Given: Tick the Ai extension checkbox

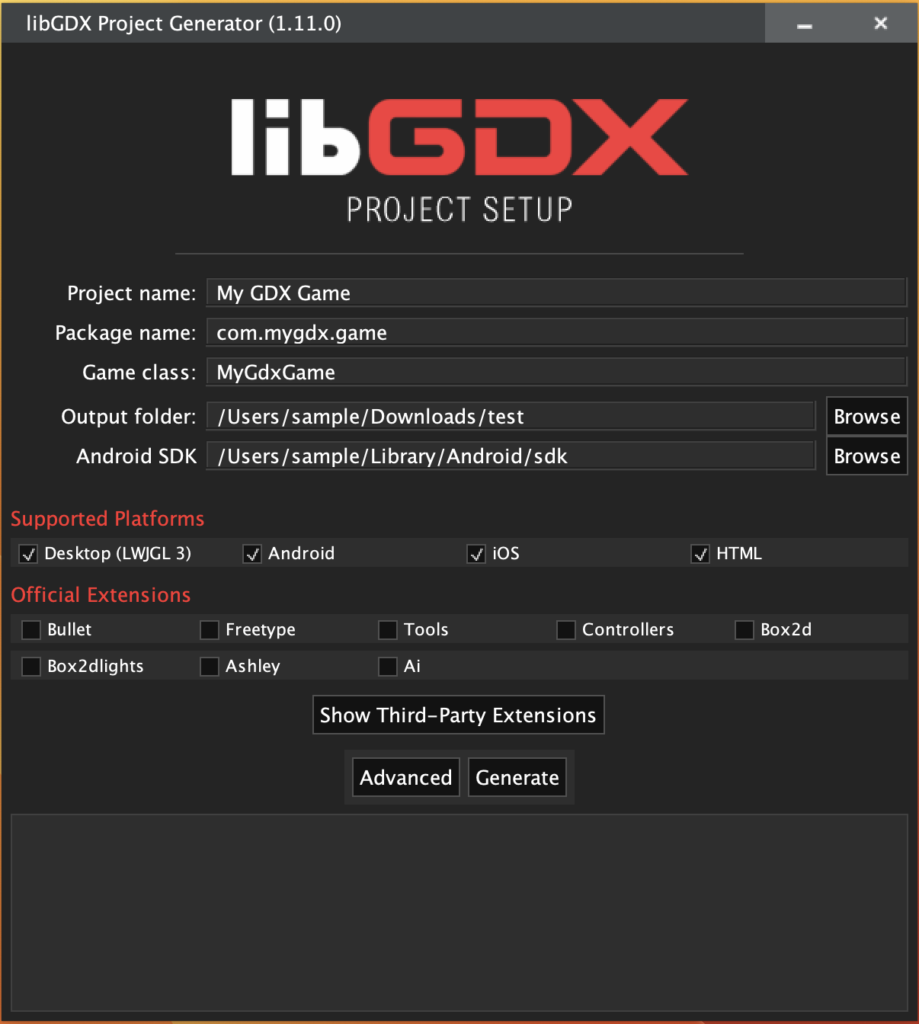Looking at the screenshot, I should [388, 666].
